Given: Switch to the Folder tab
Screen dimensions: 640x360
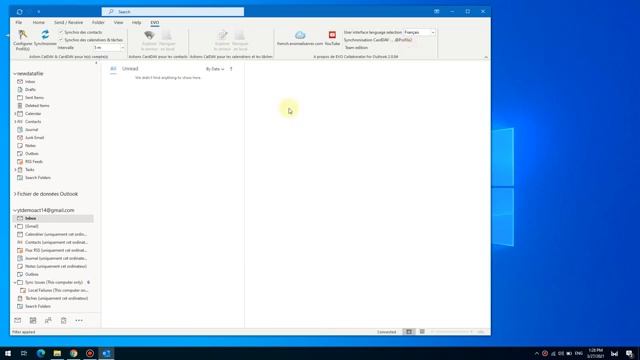Looking at the screenshot, I should (x=98, y=22).
